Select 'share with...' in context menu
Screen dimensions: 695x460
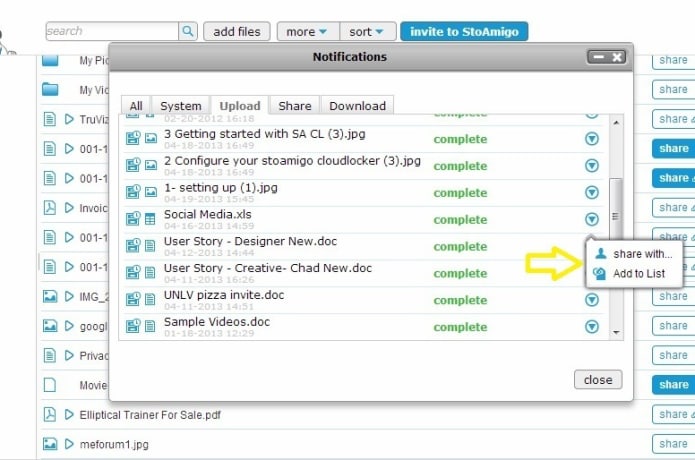[x=642, y=254]
